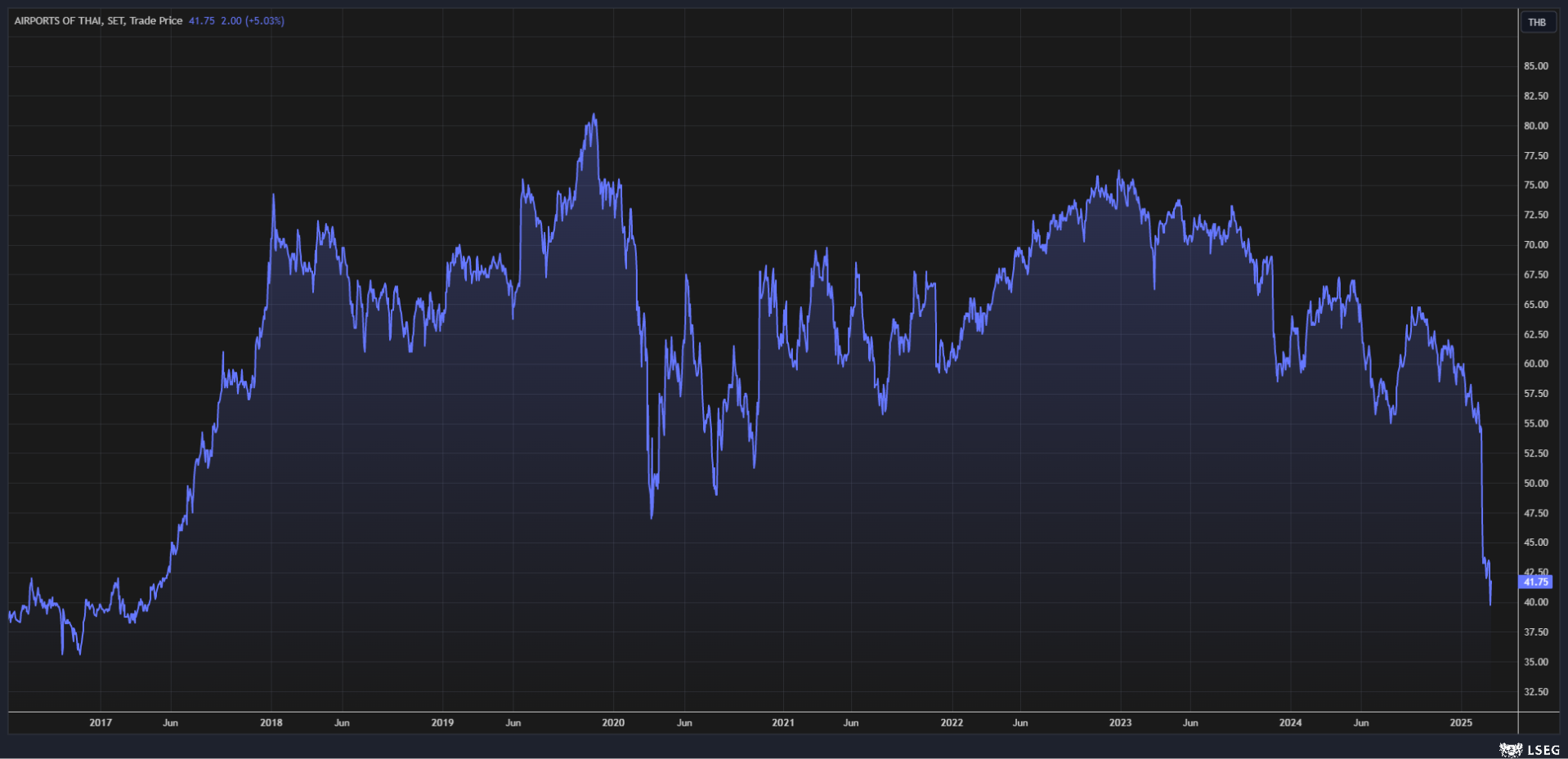Click the highlighted 41.75 price axis marker
The width and height of the screenshot is (1568, 759).
[x=1535, y=582]
